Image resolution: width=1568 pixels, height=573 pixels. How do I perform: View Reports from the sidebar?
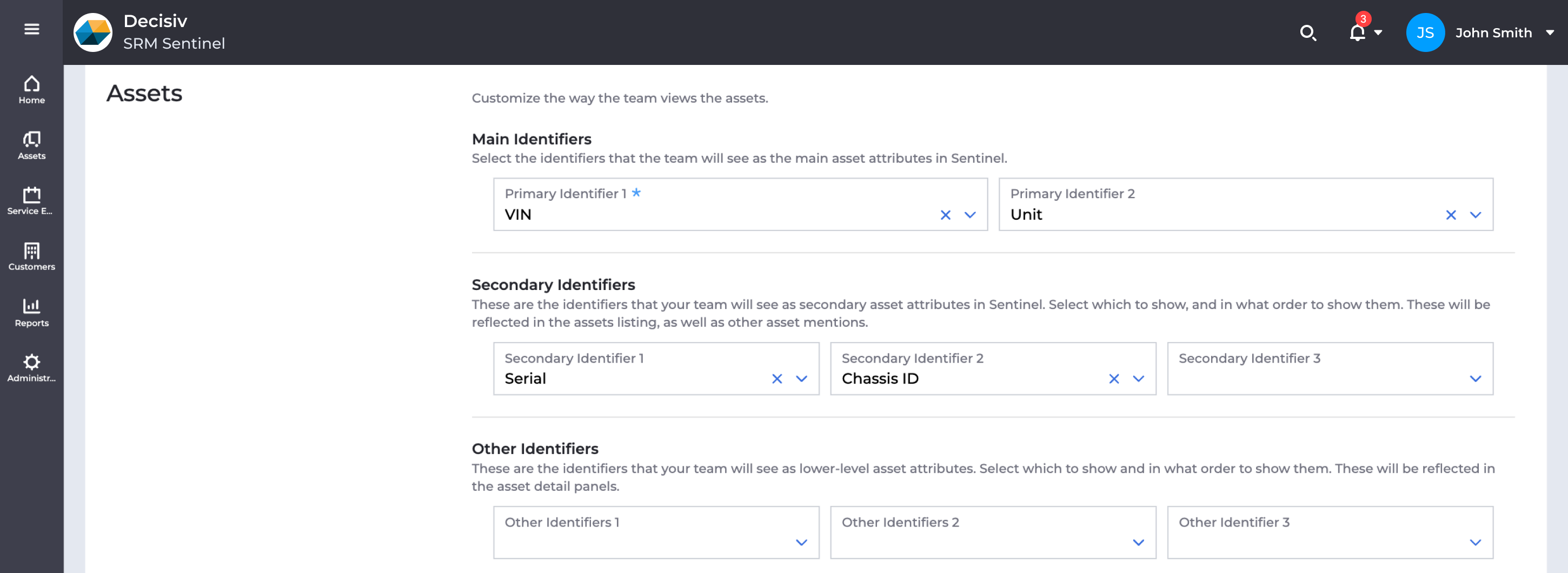(x=31, y=312)
